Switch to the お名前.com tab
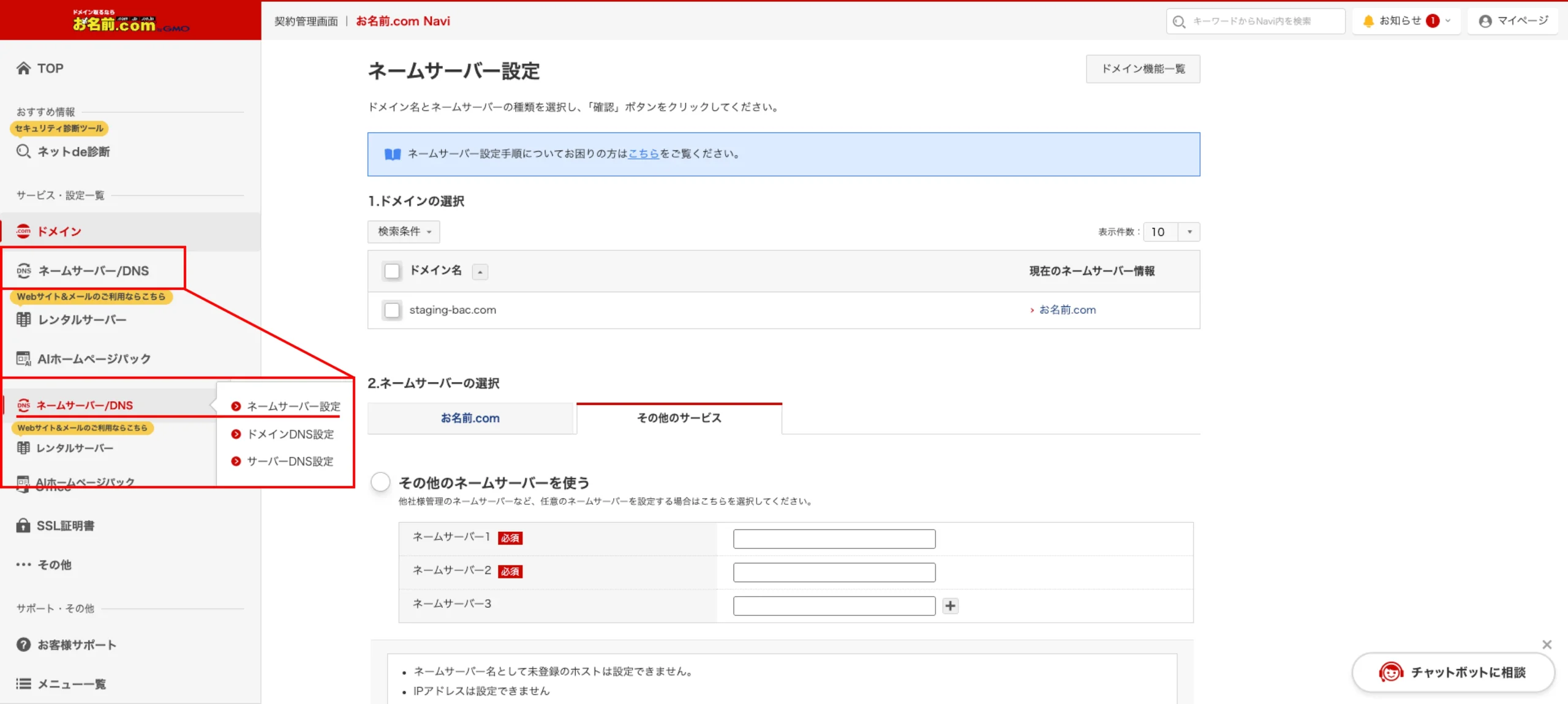 pyautogui.click(x=470, y=418)
